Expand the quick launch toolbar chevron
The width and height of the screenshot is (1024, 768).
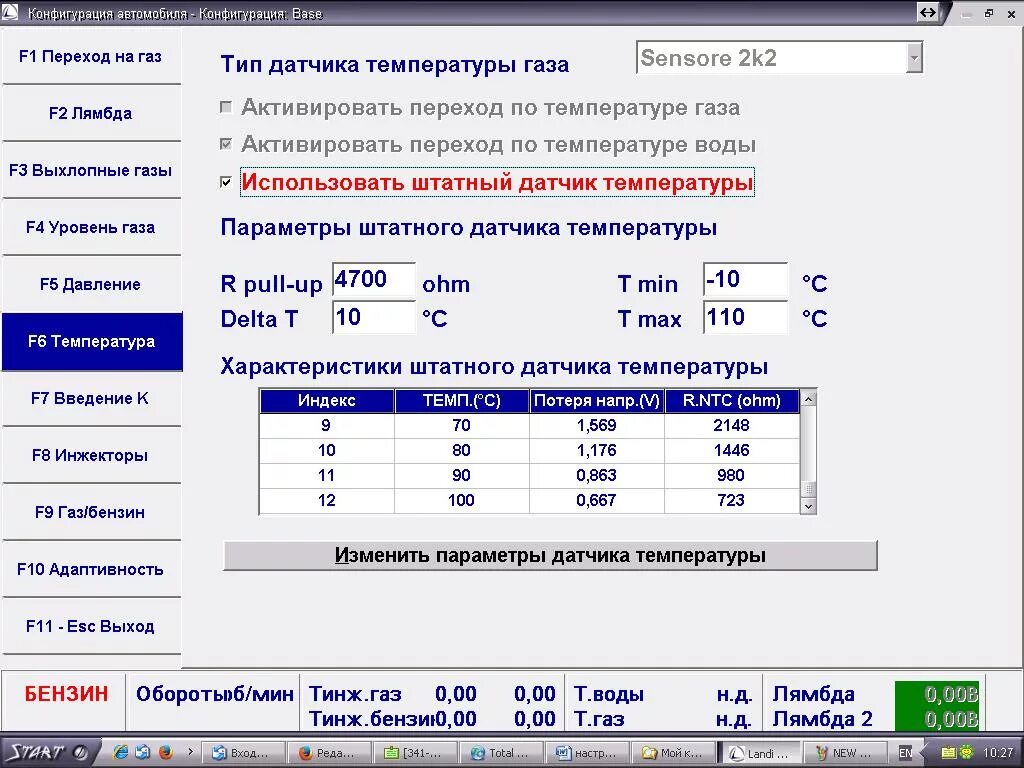point(191,752)
